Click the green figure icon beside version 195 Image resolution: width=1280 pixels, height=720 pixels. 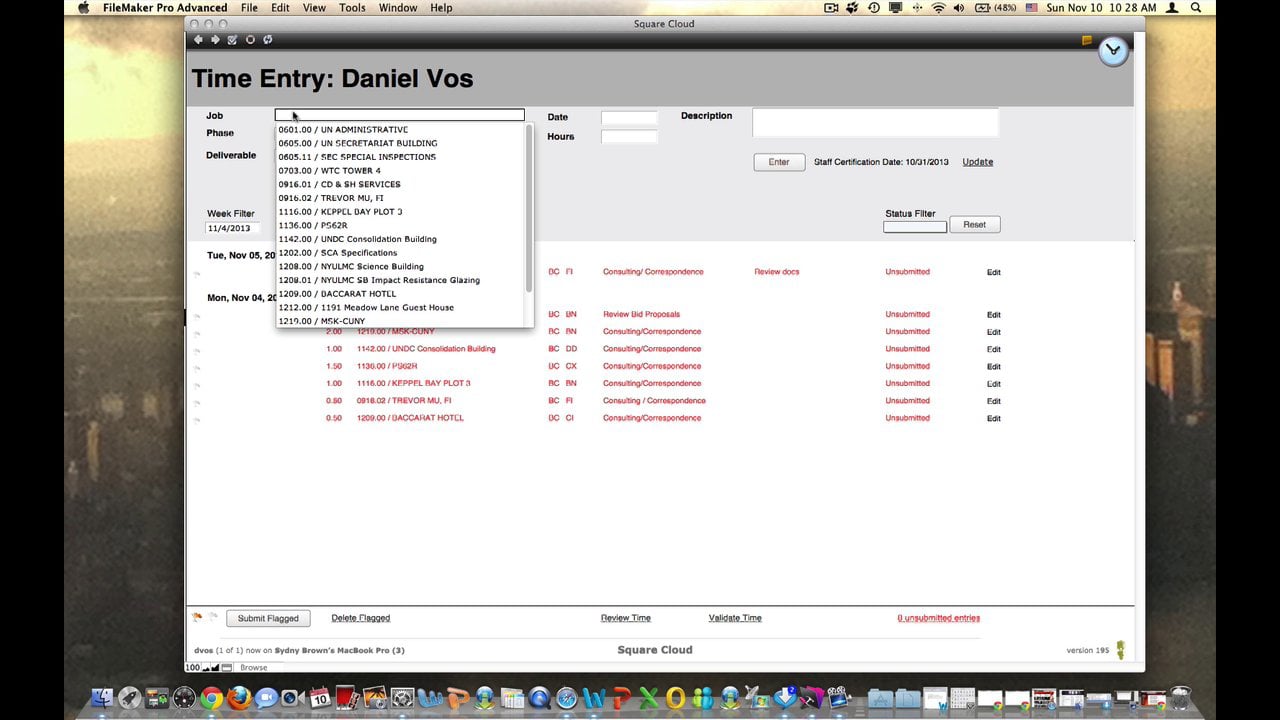coord(1120,650)
